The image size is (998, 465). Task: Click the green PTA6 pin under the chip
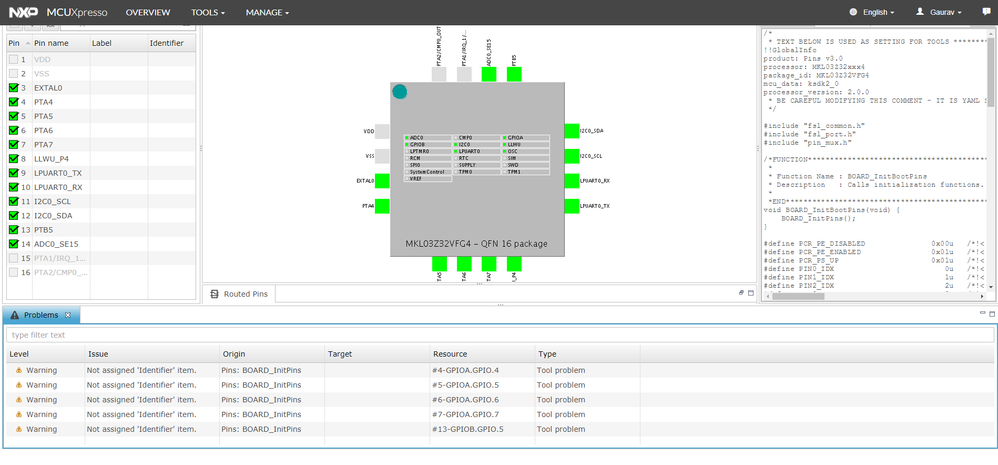[464, 264]
